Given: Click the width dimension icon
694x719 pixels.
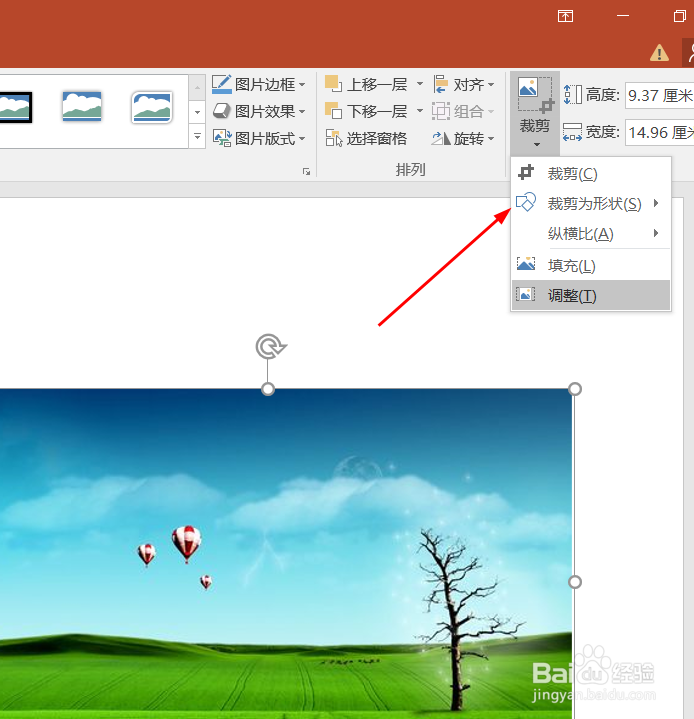Looking at the screenshot, I should click(572, 132).
